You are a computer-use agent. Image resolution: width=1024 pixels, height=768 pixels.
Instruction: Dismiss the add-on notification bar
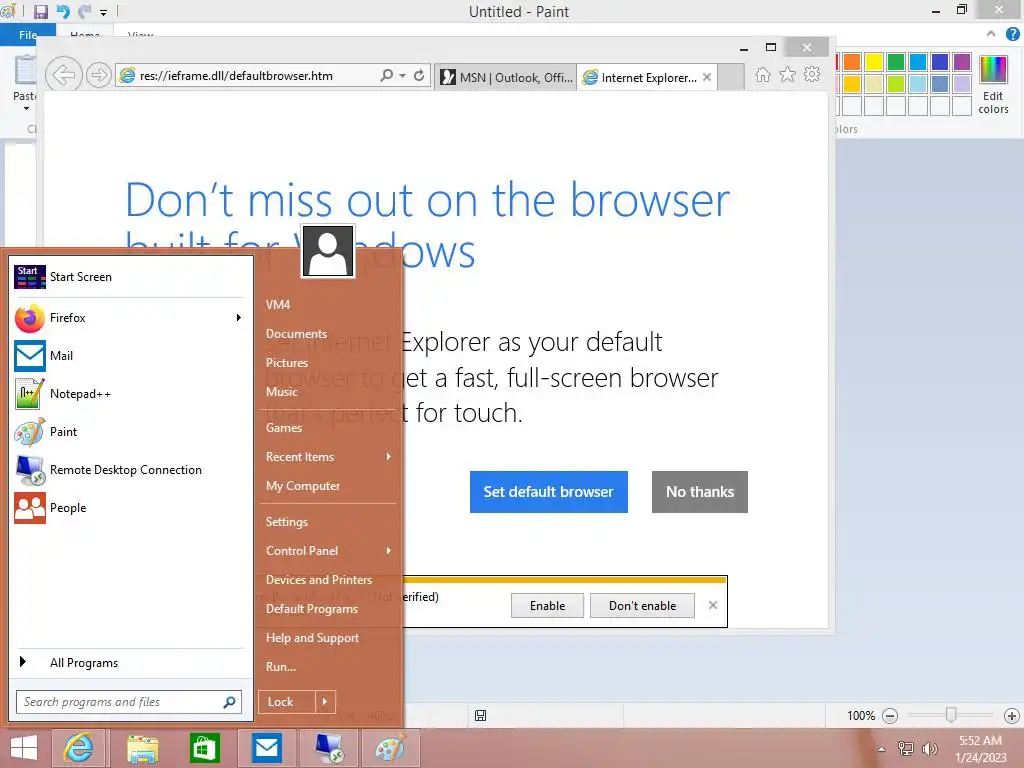(712, 605)
